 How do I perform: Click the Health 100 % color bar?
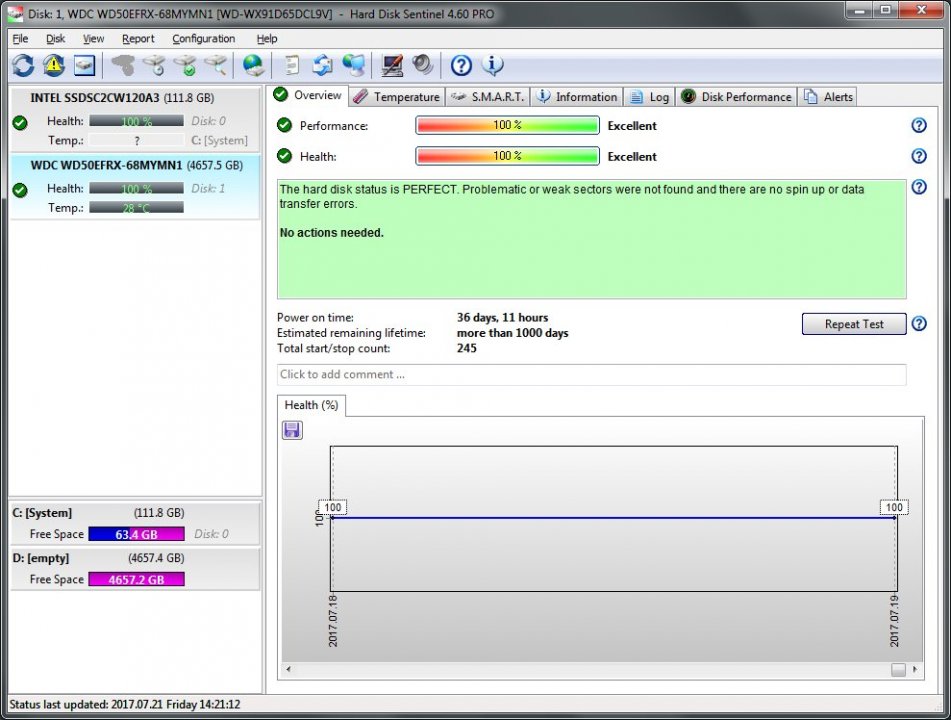[507, 156]
